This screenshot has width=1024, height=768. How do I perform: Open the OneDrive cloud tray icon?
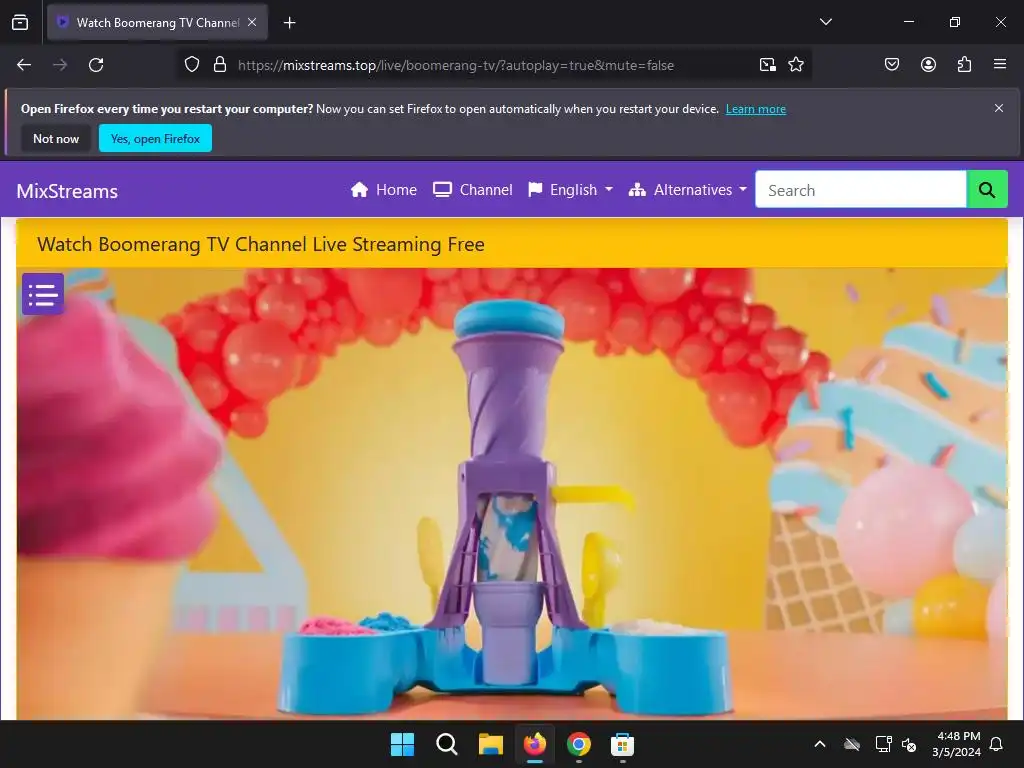click(x=852, y=744)
